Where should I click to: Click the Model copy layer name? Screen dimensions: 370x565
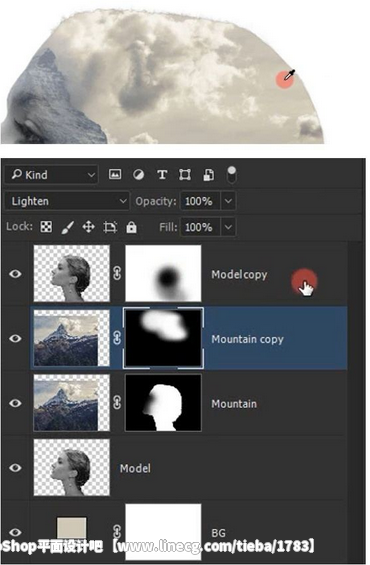[239, 275]
